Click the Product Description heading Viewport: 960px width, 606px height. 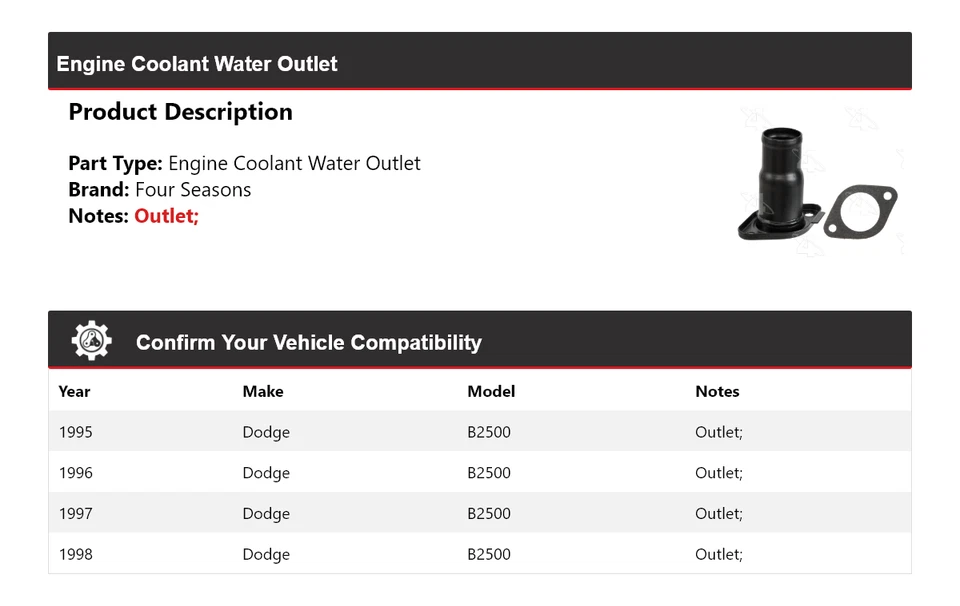pos(180,112)
